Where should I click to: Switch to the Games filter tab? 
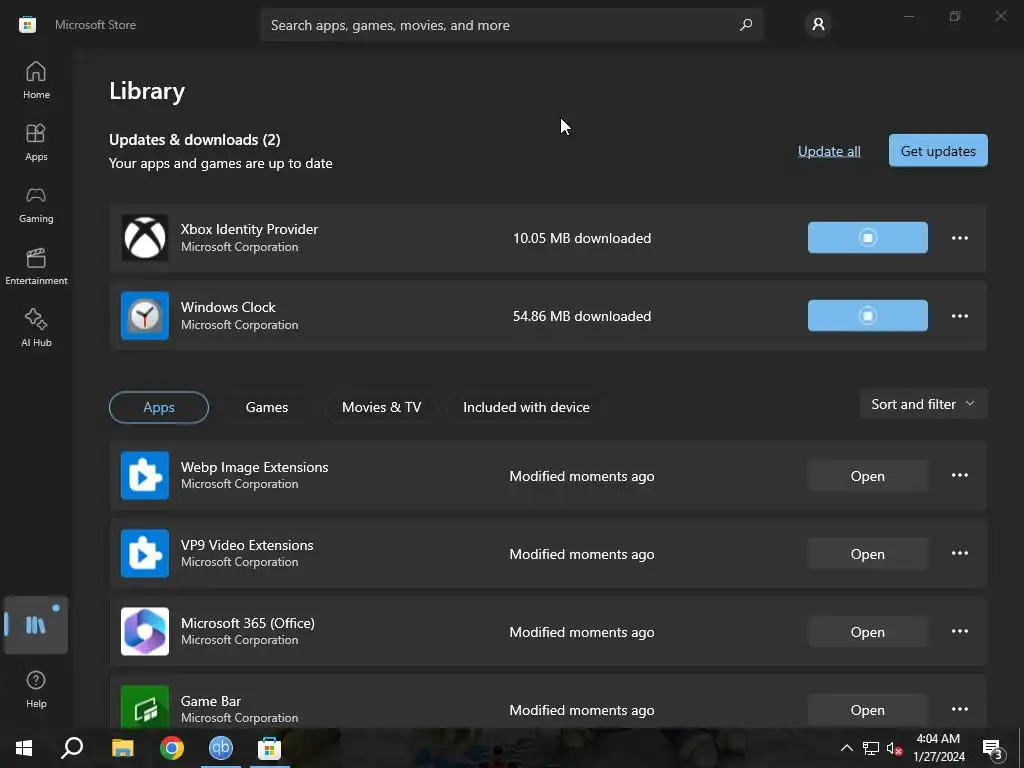point(266,407)
